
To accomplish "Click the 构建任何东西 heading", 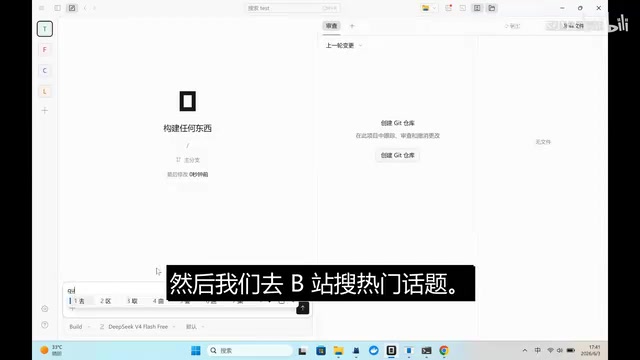I will click(x=187, y=129).
